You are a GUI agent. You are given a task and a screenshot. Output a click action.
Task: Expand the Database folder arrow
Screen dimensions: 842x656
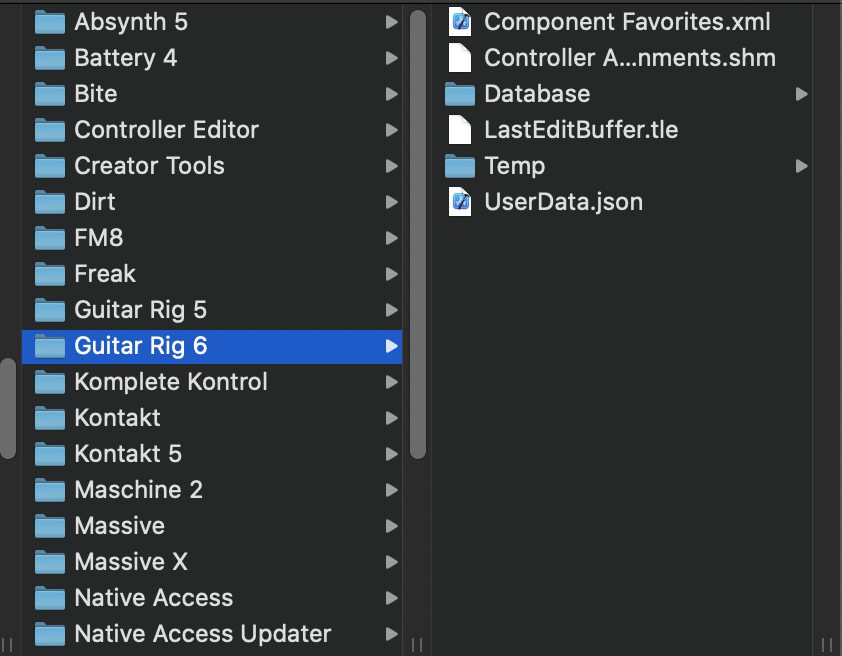click(802, 94)
